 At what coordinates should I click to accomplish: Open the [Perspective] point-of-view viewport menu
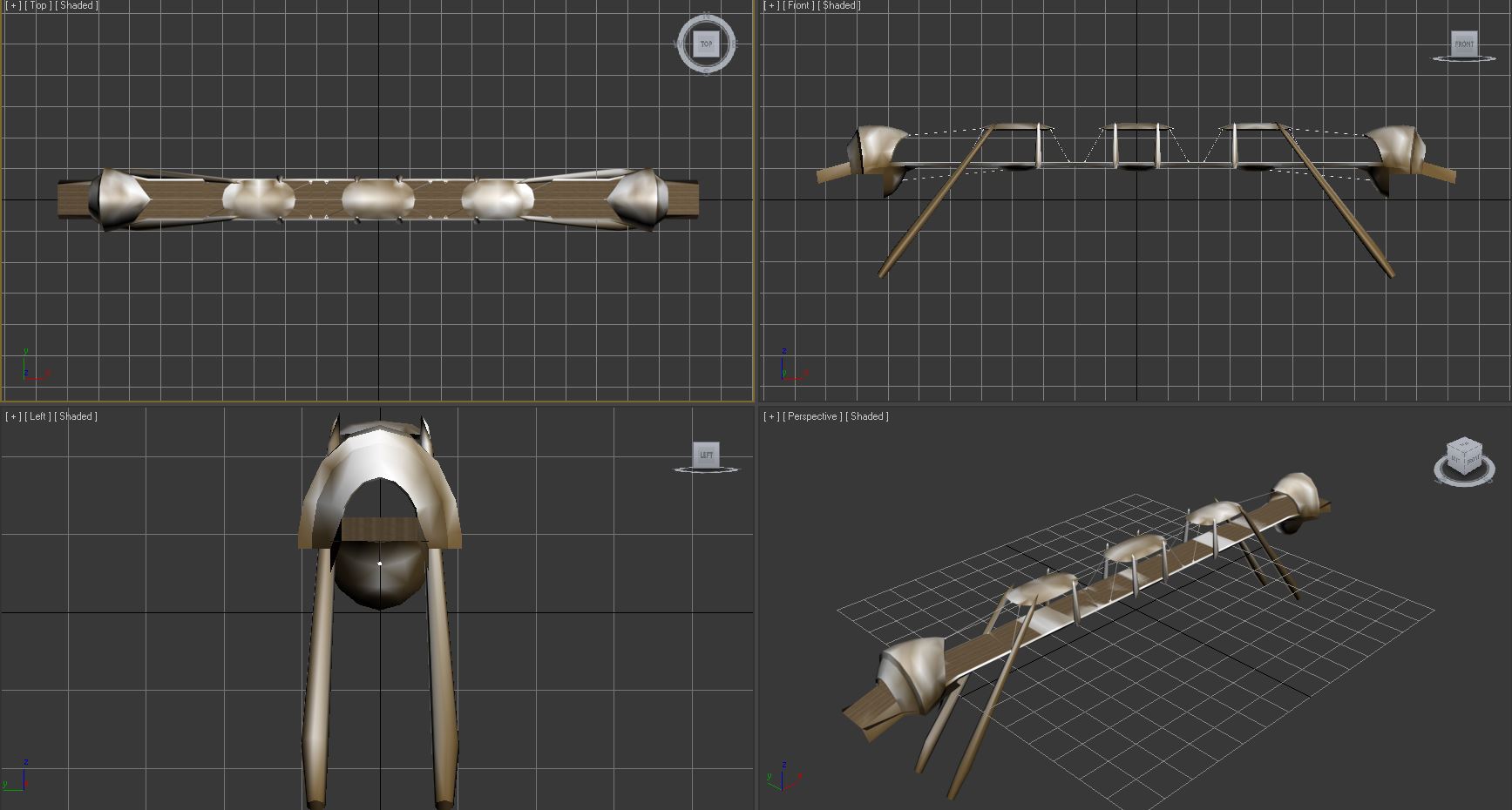pyautogui.click(x=813, y=416)
